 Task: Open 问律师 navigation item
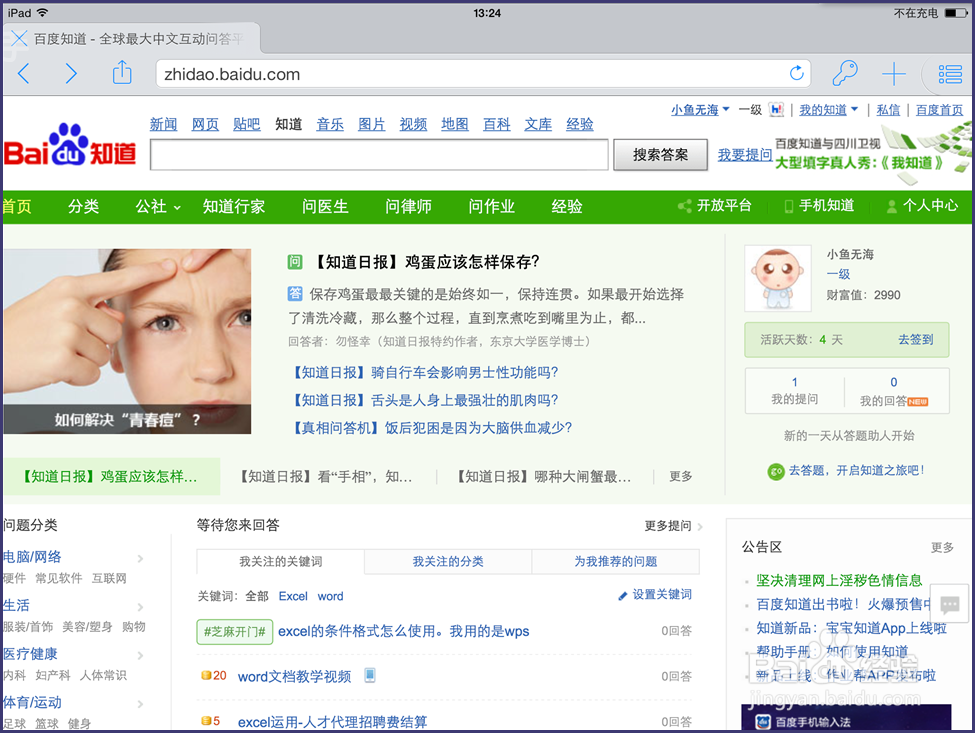coord(408,206)
